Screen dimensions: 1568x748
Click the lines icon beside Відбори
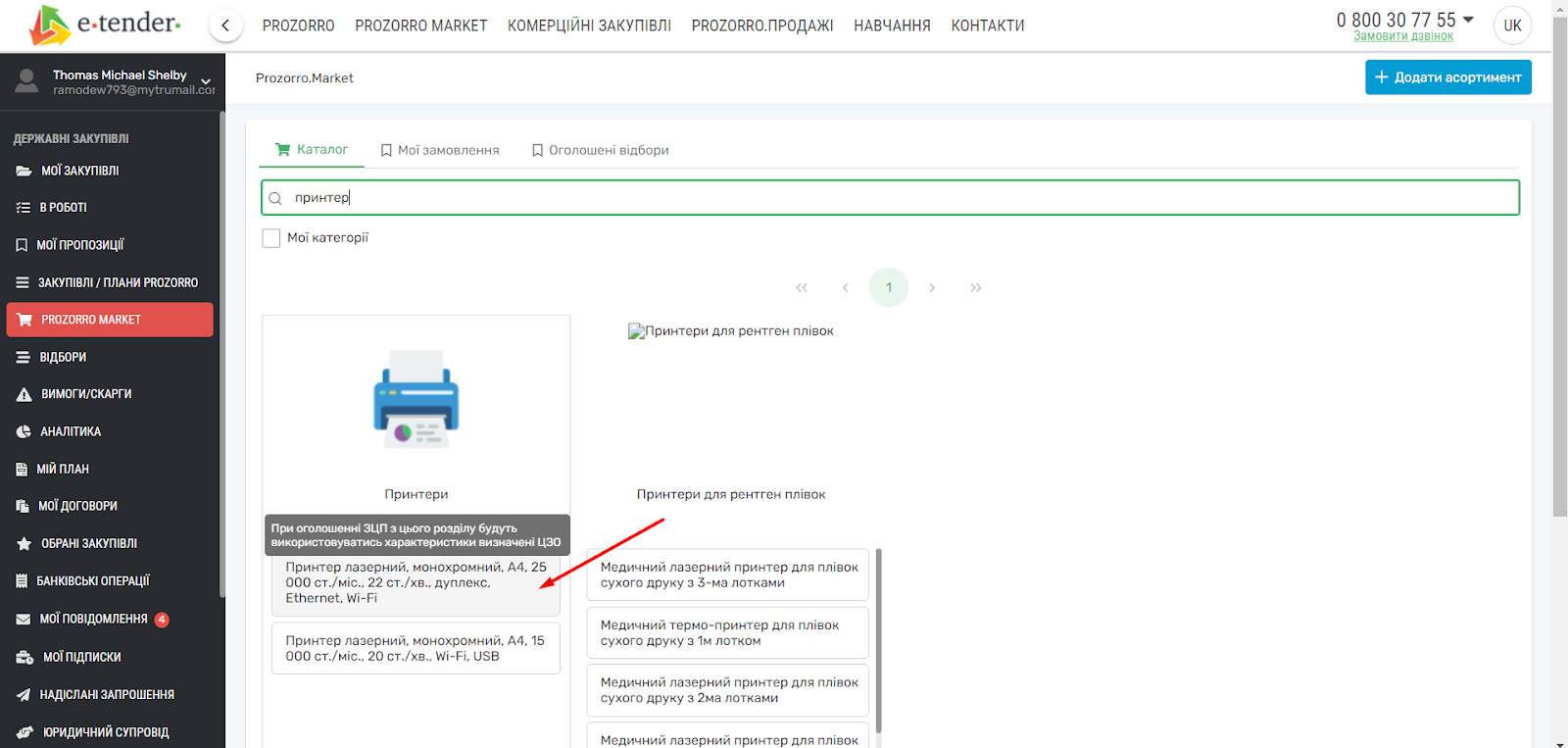coord(24,358)
